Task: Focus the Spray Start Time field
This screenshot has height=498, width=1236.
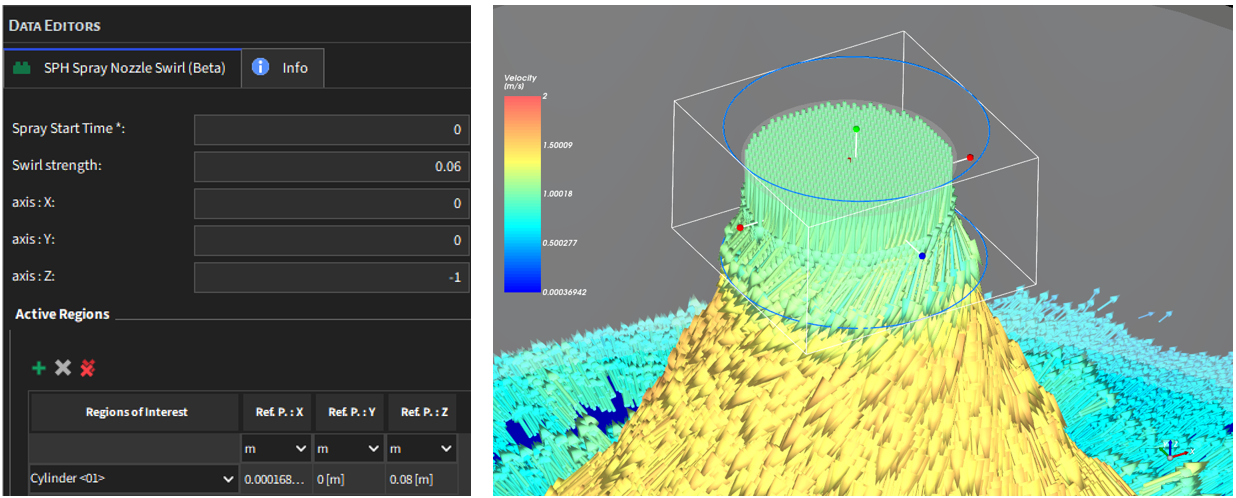Action: click(331, 129)
